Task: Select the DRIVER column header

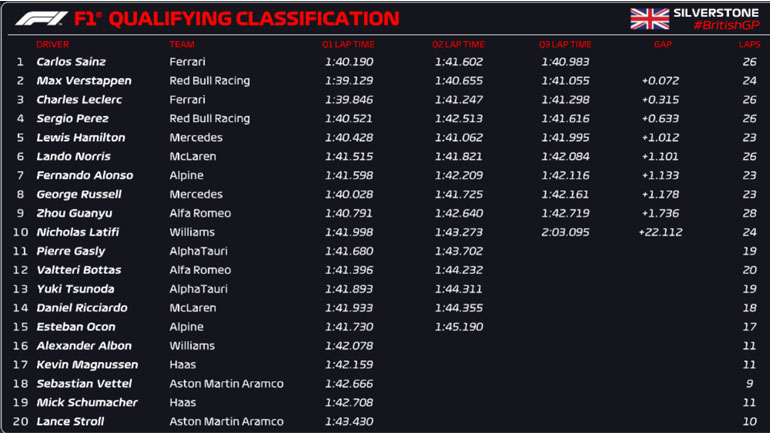Action: point(52,45)
